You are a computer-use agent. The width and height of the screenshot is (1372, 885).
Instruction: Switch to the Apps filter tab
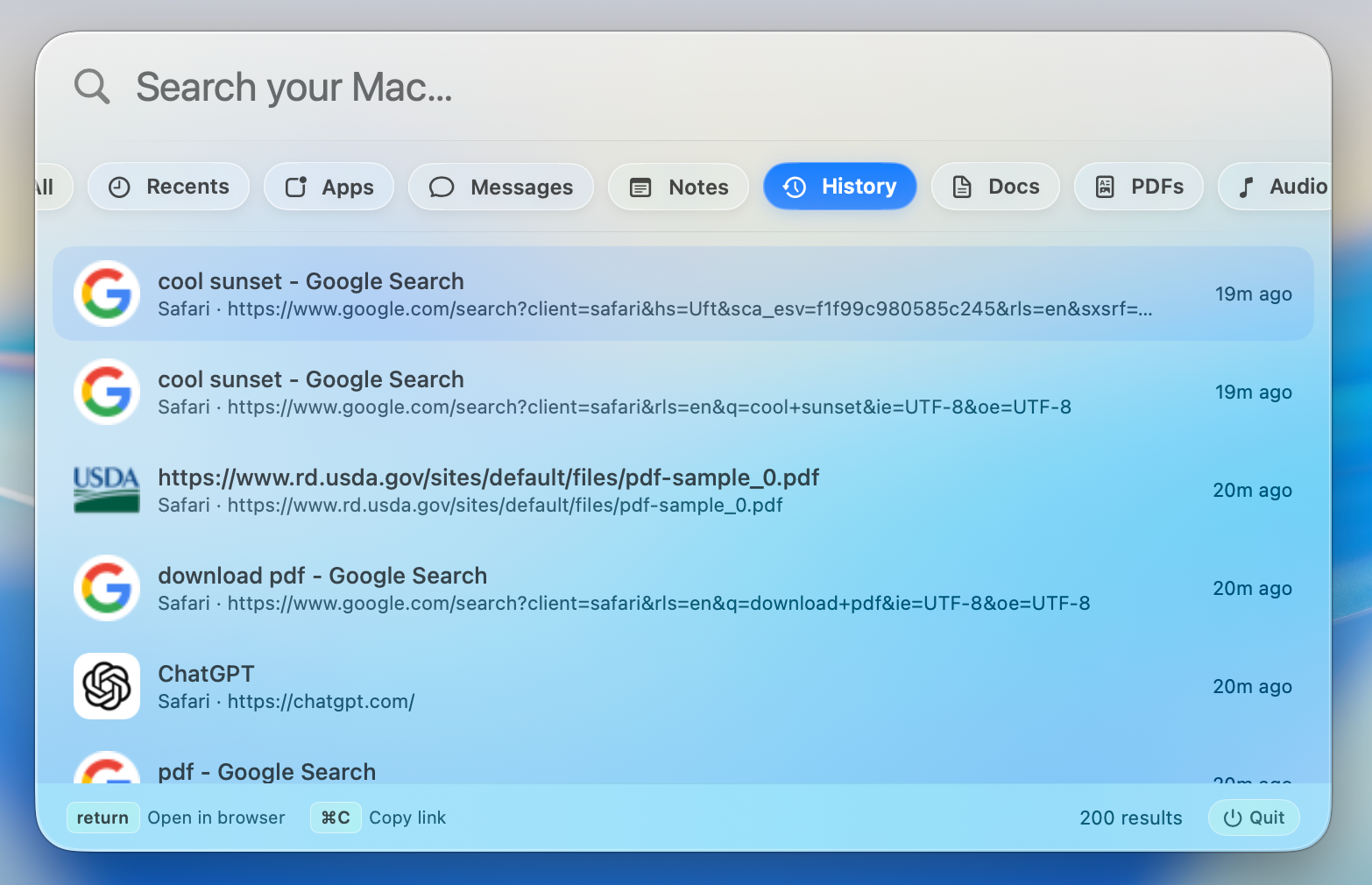click(x=329, y=187)
